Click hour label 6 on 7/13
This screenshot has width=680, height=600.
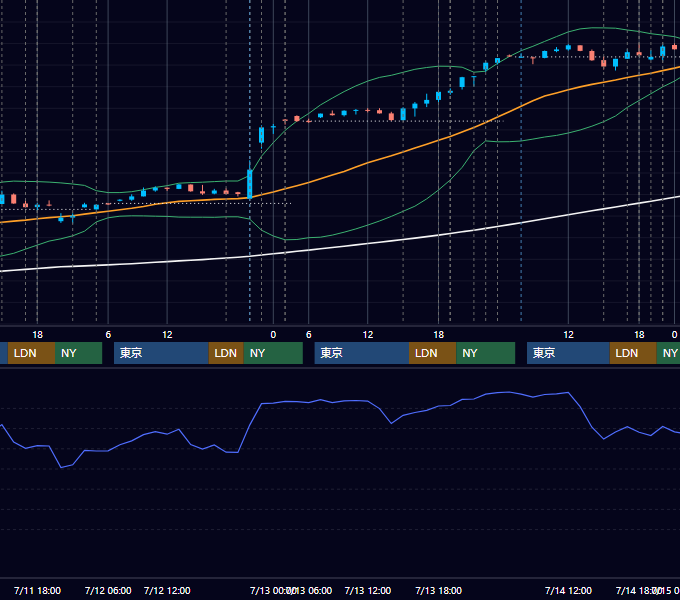pyautogui.click(x=308, y=335)
